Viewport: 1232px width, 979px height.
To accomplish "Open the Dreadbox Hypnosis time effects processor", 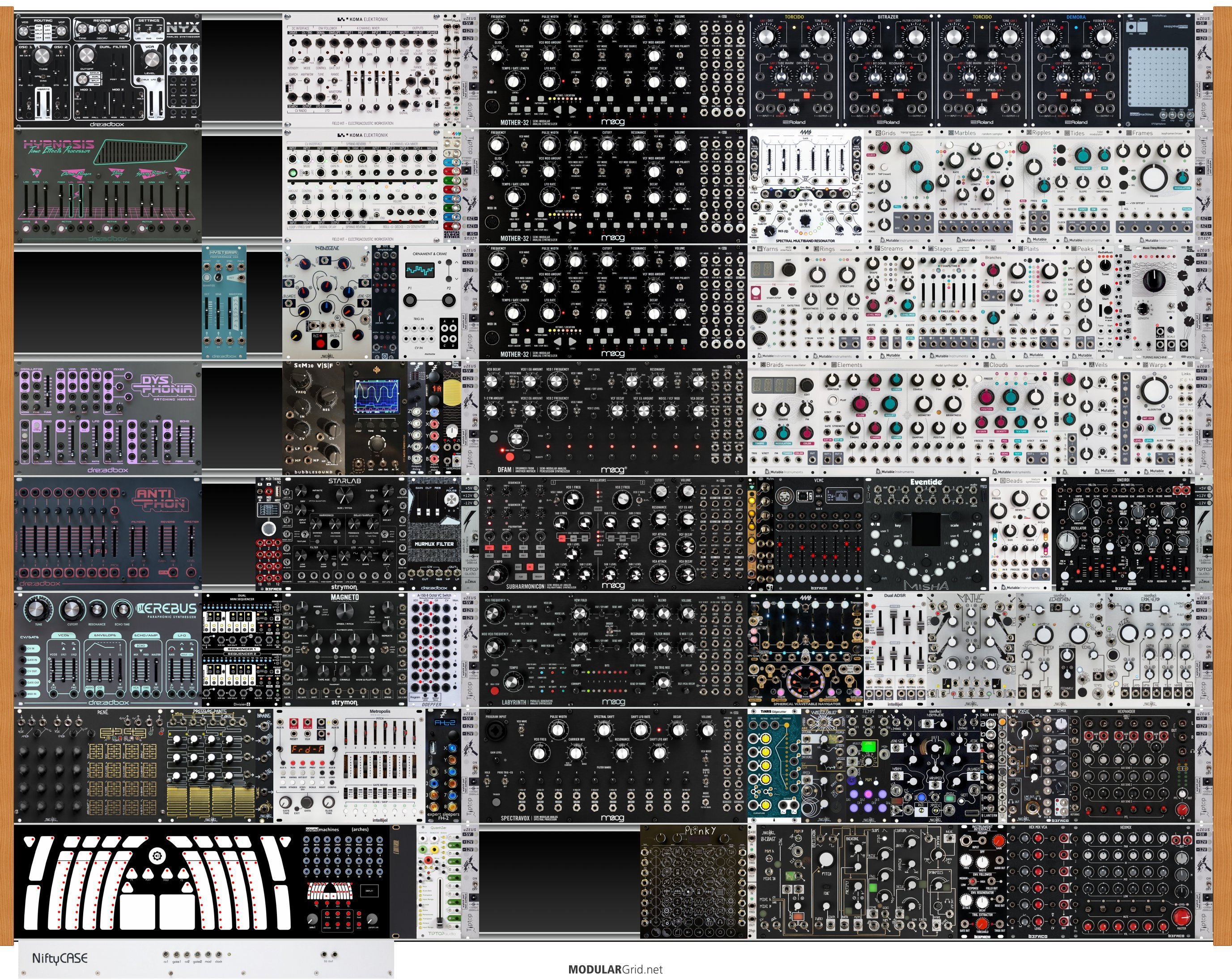I will pyautogui.click(x=108, y=185).
